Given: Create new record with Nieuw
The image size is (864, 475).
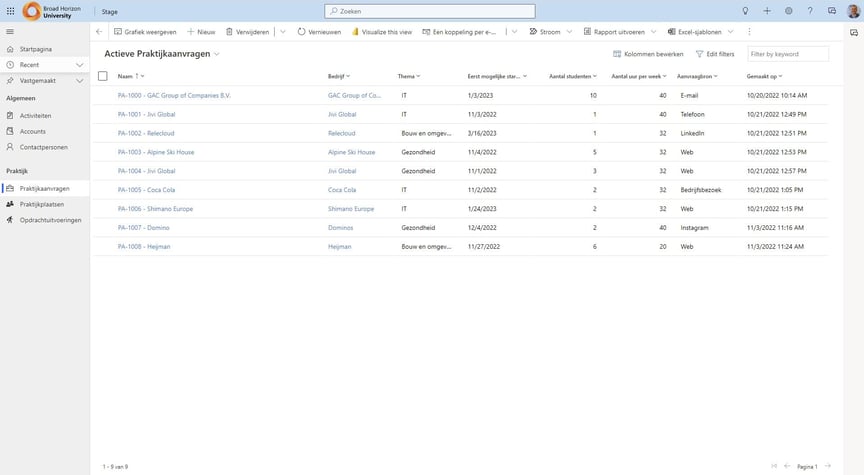Looking at the screenshot, I should coord(201,32).
